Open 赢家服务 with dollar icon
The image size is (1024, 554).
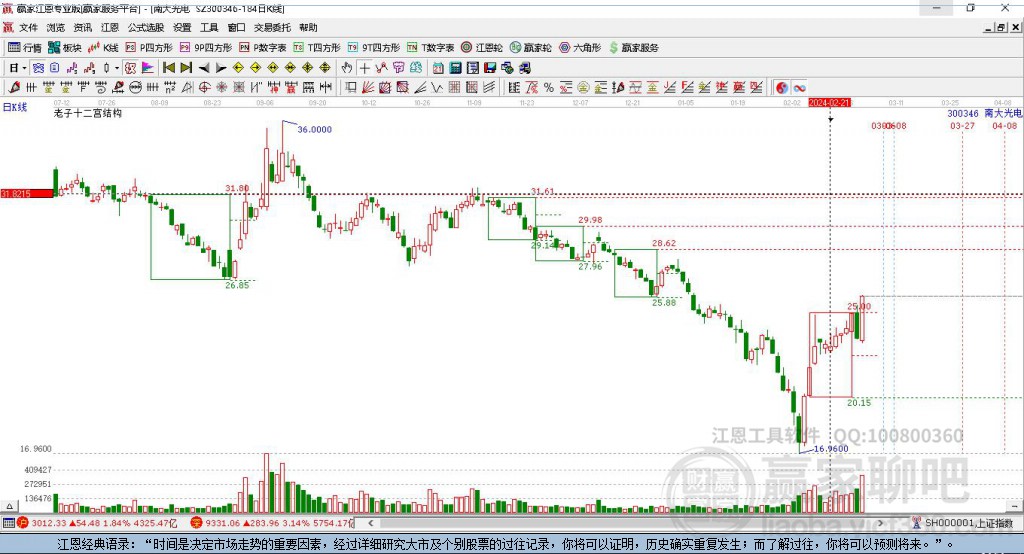pyautogui.click(x=634, y=48)
